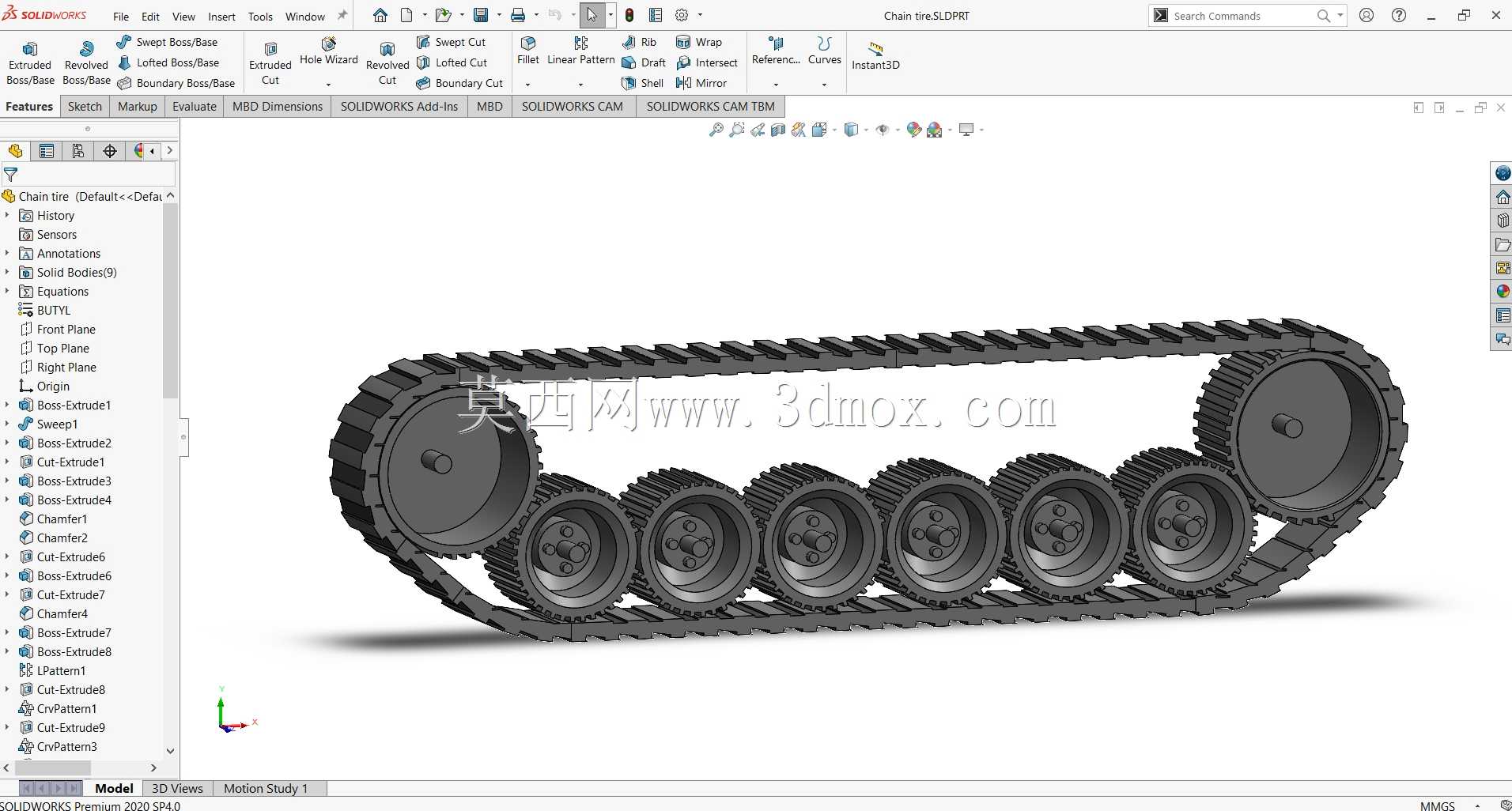This screenshot has height=811, width=1512.
Task: Open Dynamic Annotation Views icon
Action: coord(799,130)
